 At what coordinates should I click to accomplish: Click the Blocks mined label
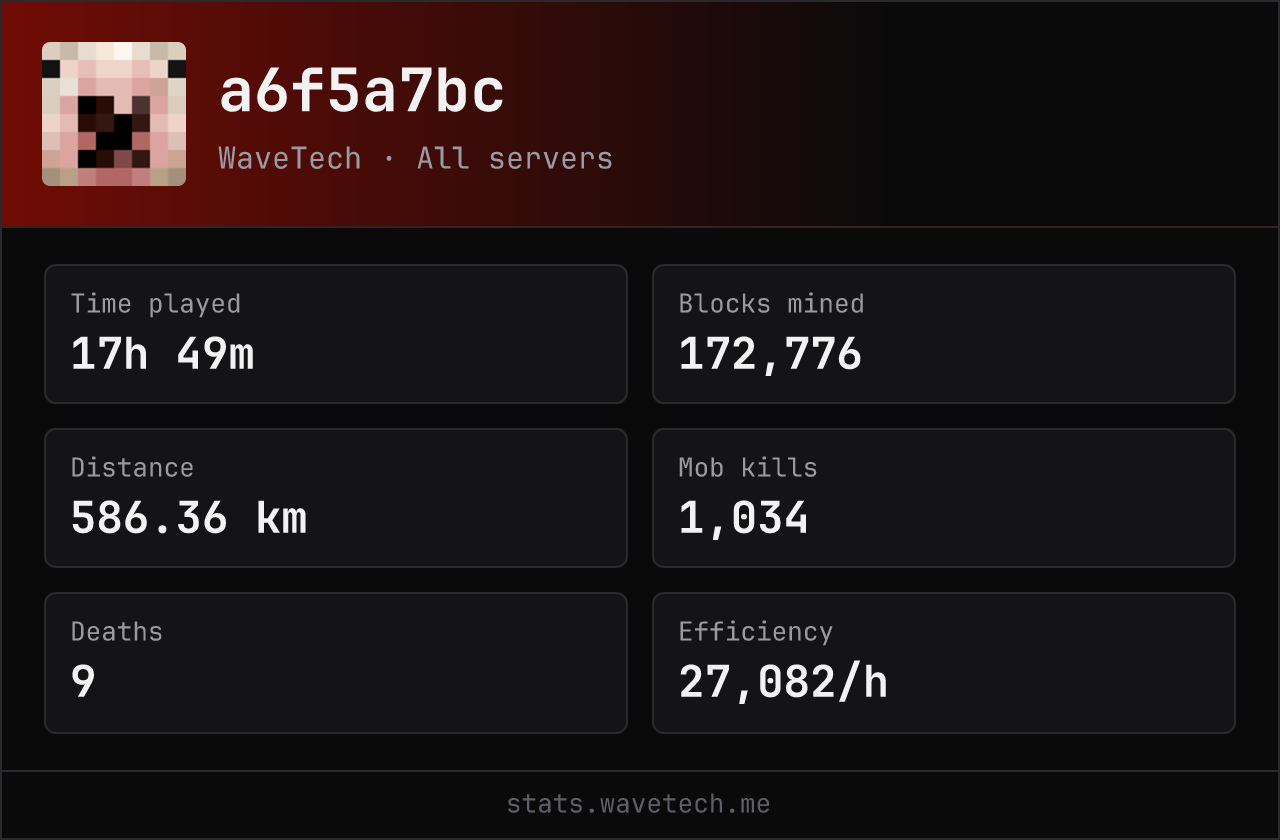(771, 304)
